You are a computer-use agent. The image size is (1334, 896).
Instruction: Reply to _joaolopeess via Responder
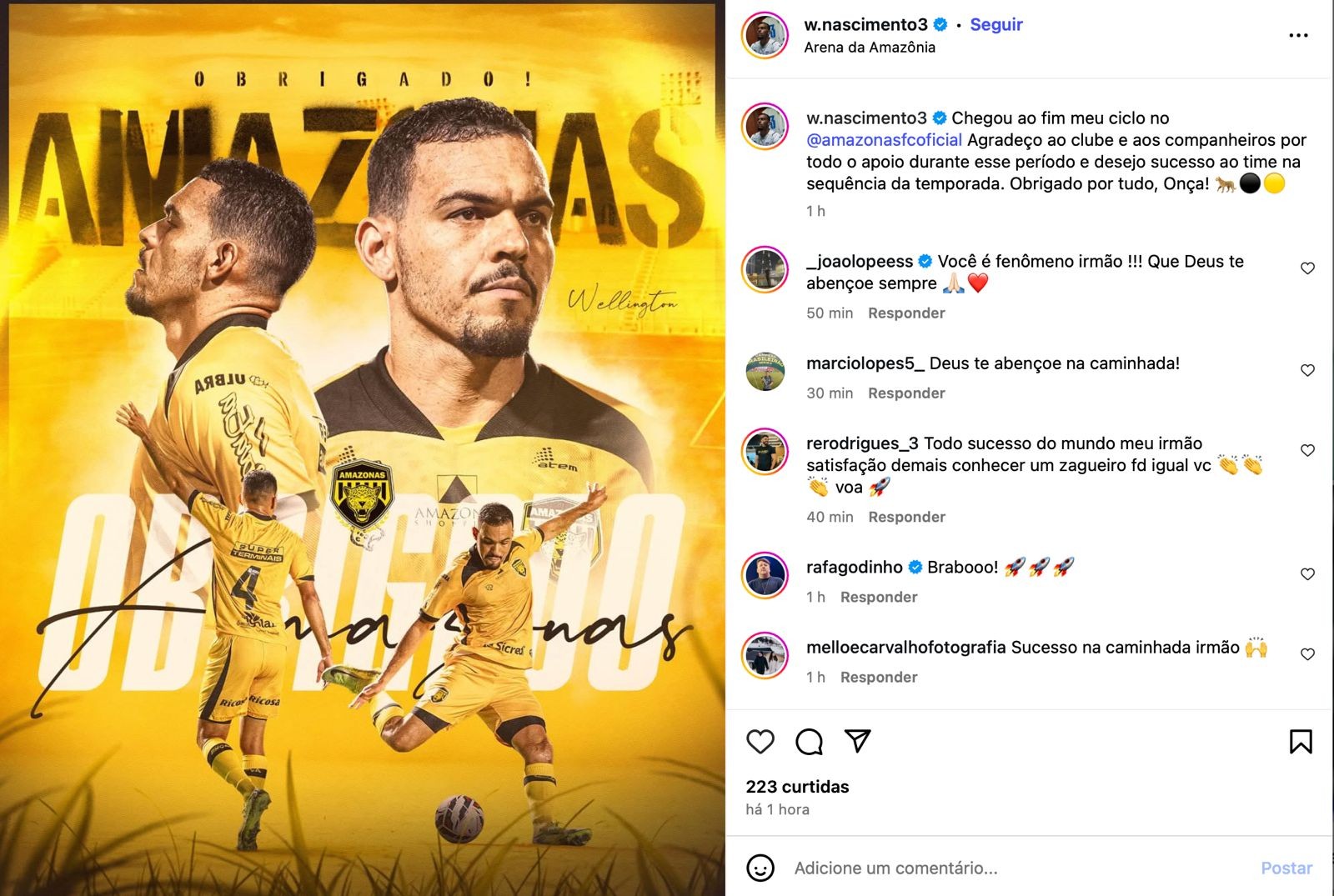click(x=906, y=313)
